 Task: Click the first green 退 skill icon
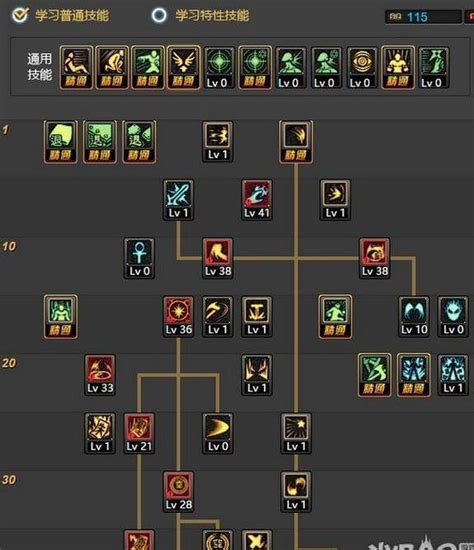tap(61, 142)
